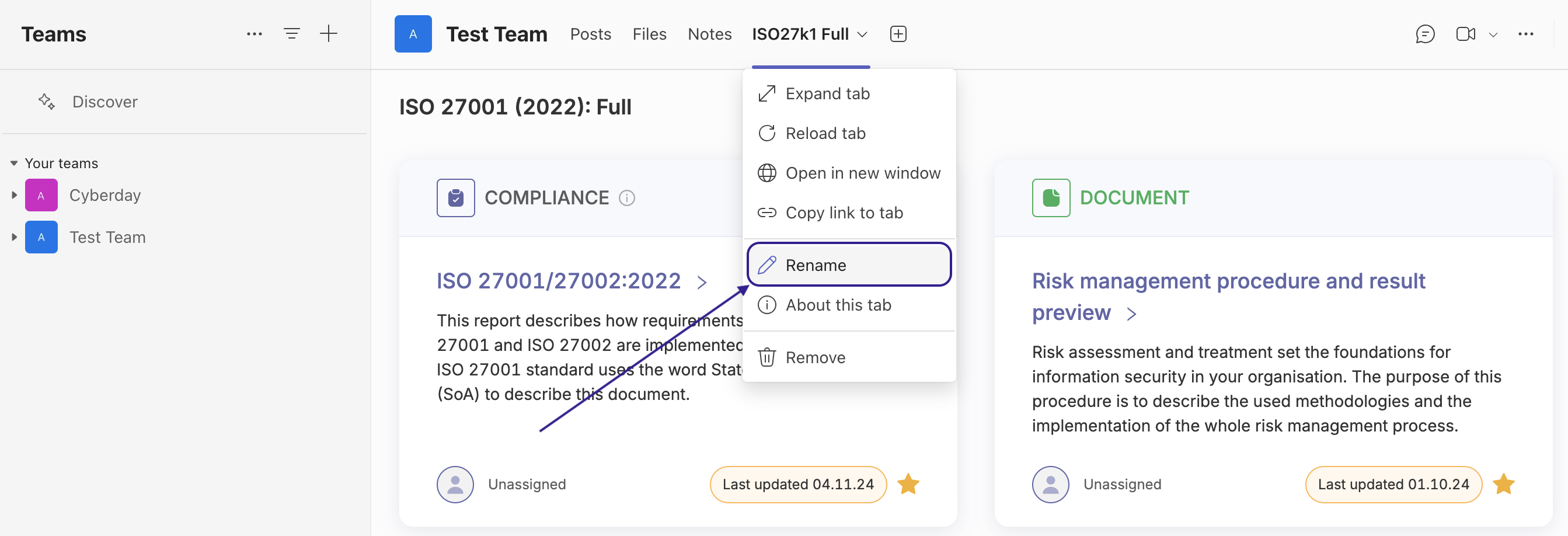
Task: Click Last updated 01.10.24 badge
Action: coord(1393,484)
